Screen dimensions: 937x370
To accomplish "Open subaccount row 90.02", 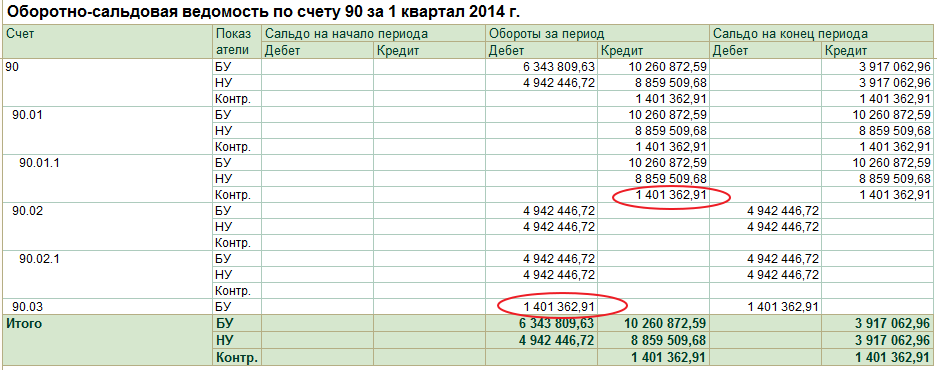I will (27, 210).
